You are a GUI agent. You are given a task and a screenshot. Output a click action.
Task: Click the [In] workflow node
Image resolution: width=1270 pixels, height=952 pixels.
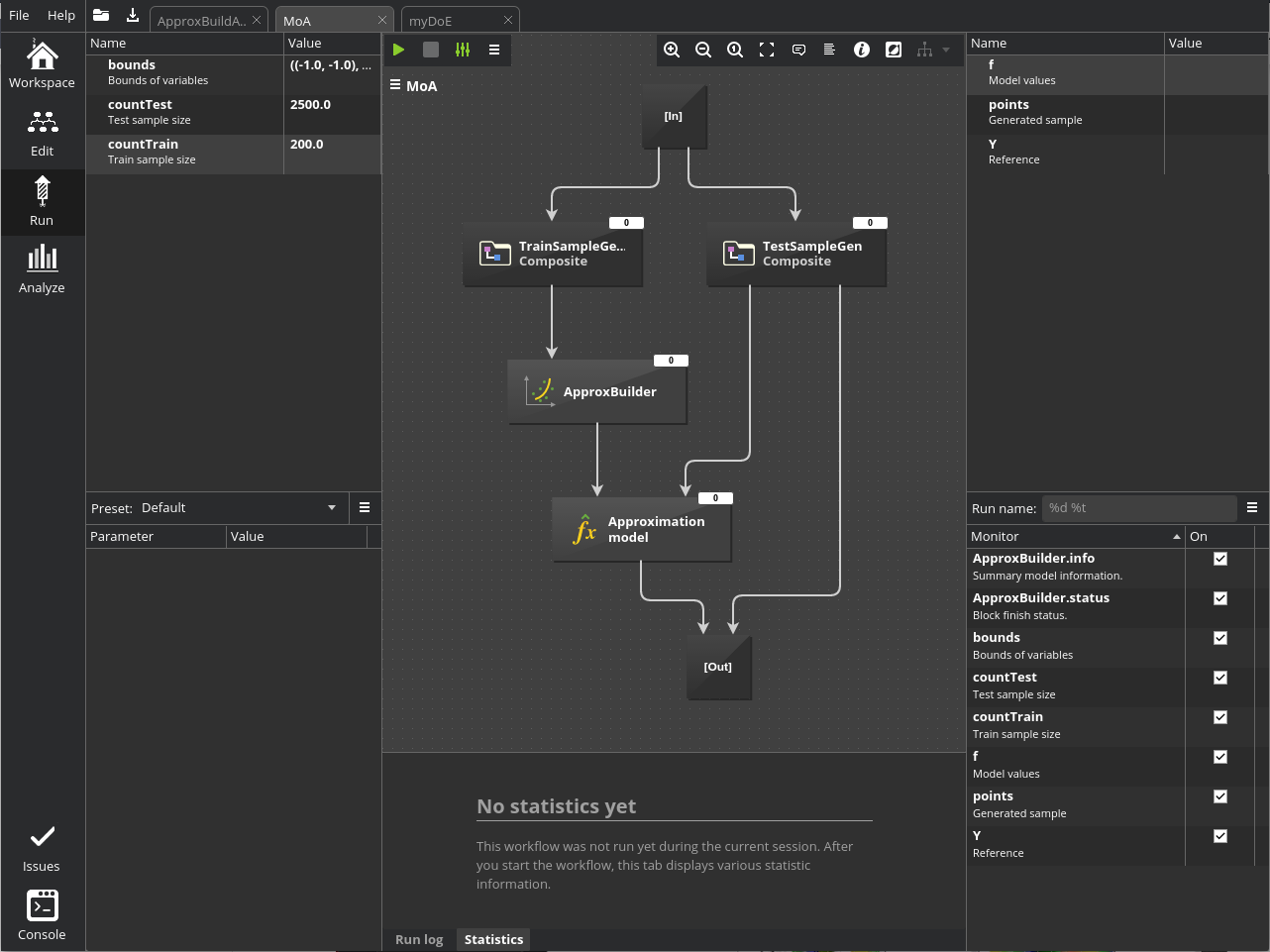(x=674, y=116)
